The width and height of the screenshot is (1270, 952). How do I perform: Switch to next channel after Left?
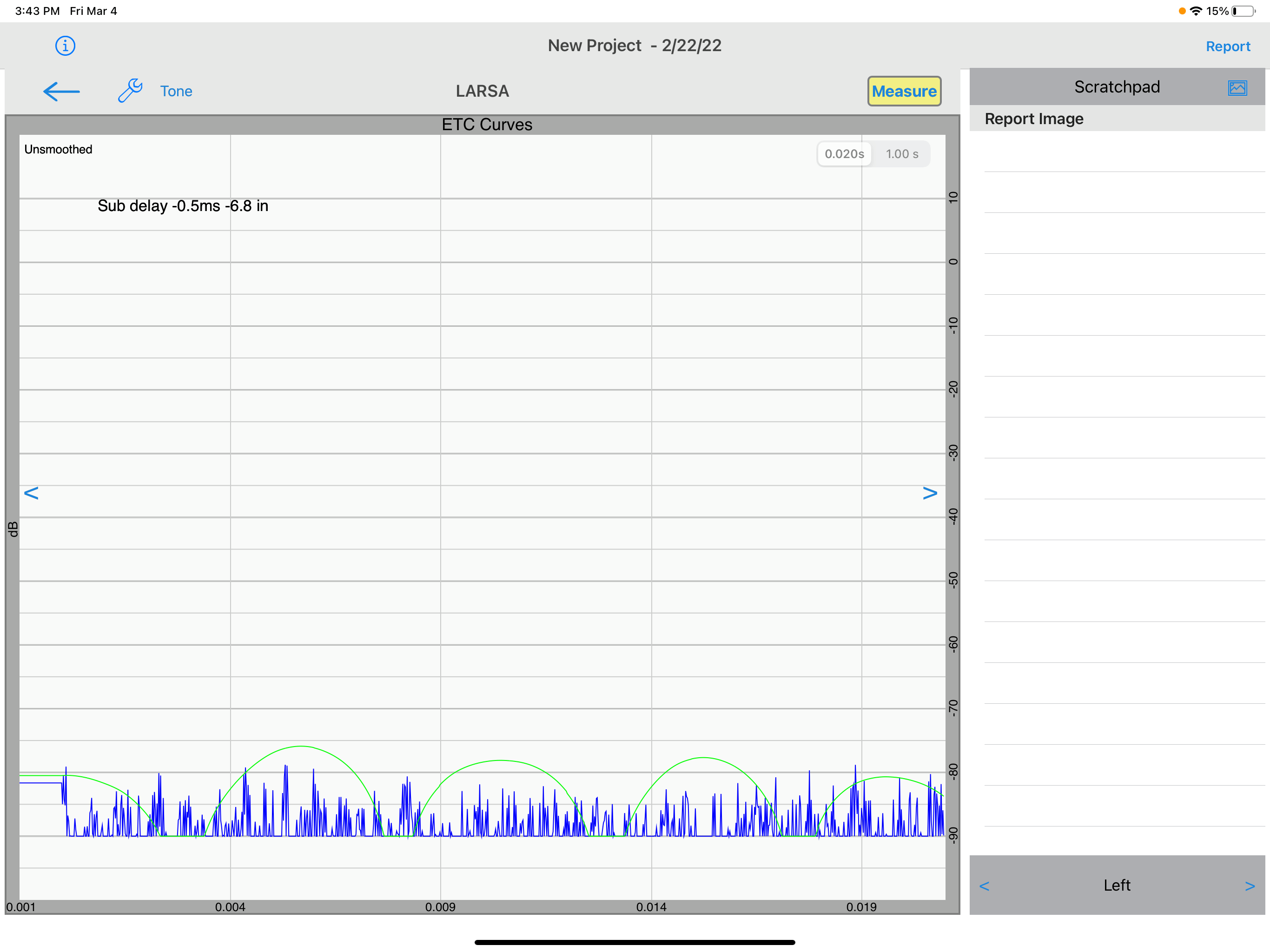(1250, 886)
